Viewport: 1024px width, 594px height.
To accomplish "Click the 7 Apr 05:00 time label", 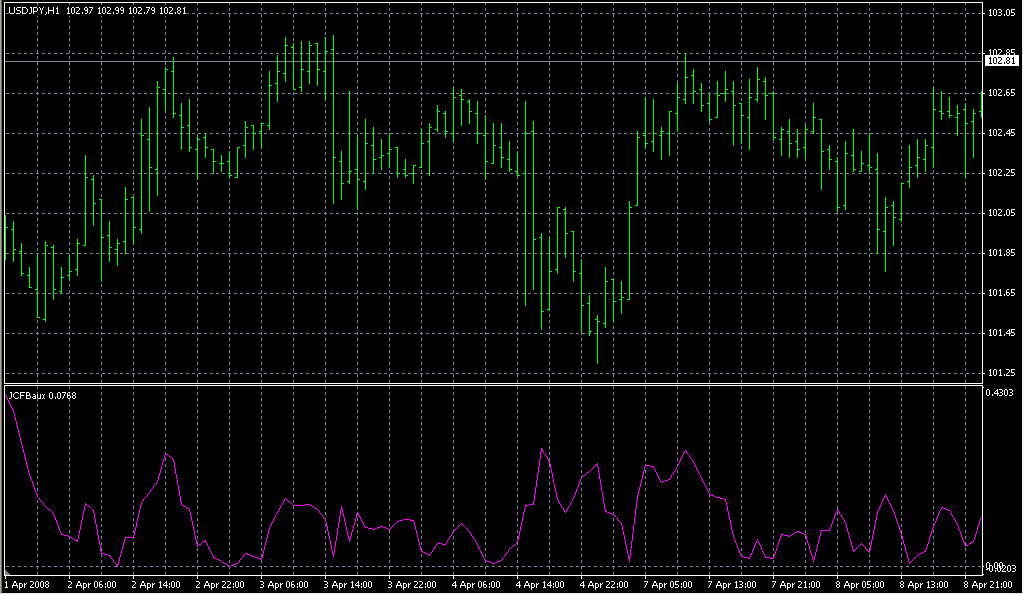I will pyautogui.click(x=669, y=584).
